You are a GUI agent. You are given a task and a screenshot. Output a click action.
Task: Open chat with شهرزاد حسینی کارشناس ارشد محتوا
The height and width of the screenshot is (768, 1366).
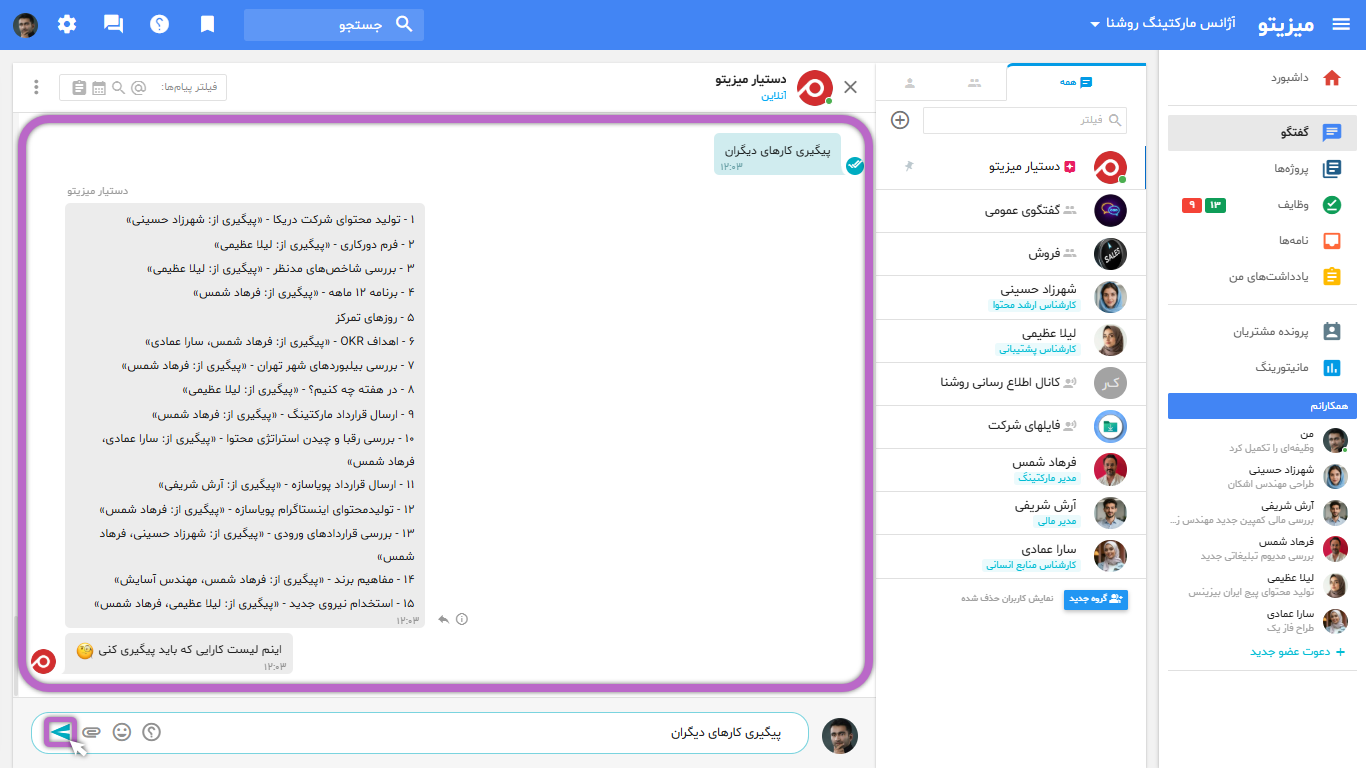(1011, 297)
